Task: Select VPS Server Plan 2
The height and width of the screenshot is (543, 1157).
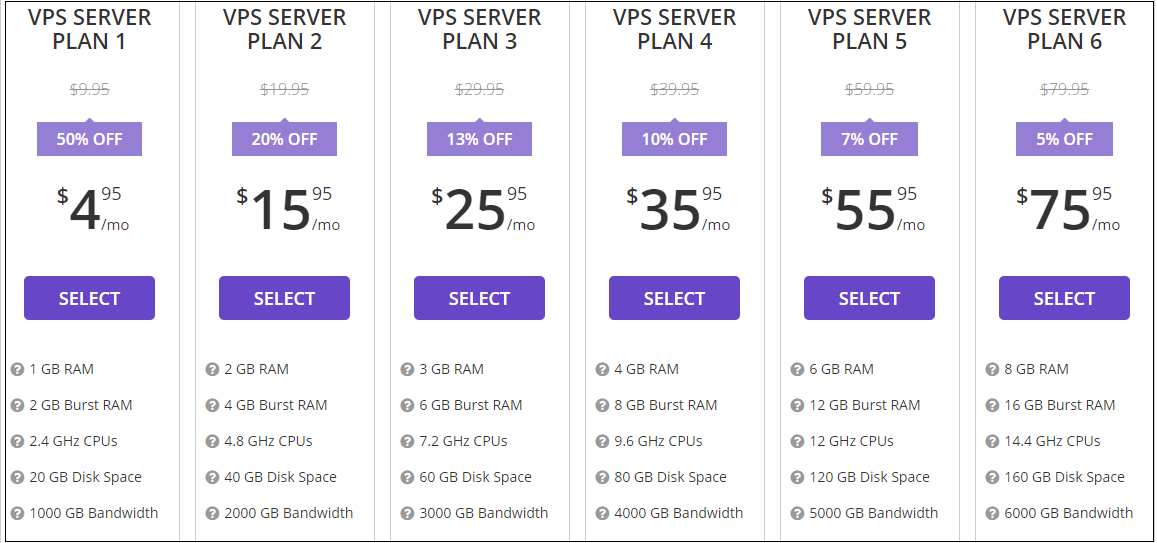Action: coord(284,298)
